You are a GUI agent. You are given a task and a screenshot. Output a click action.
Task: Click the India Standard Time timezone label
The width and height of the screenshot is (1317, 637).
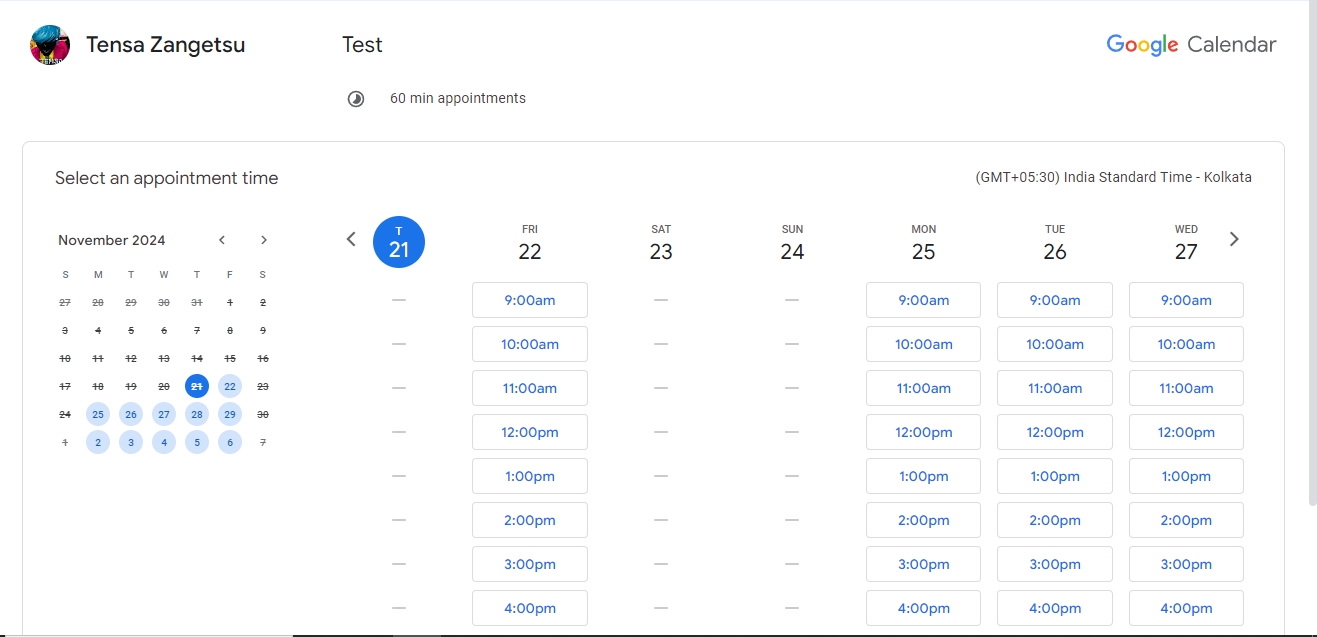click(x=1113, y=178)
